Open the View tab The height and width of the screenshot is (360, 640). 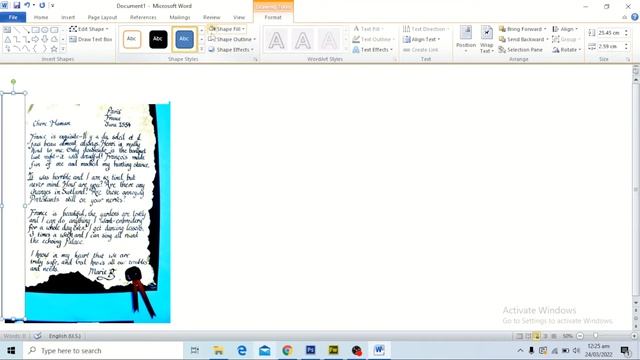[239, 17]
